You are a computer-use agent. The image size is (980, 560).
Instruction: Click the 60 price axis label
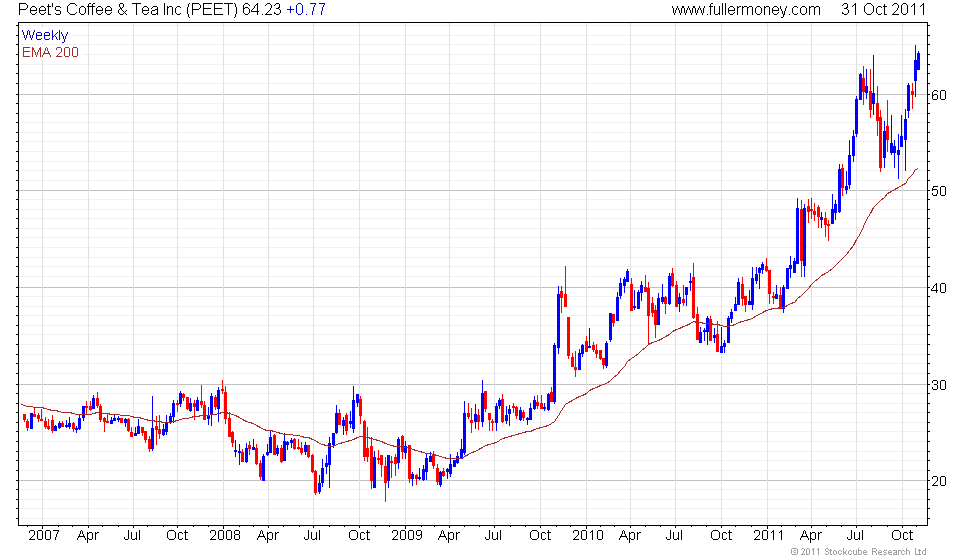tap(939, 96)
